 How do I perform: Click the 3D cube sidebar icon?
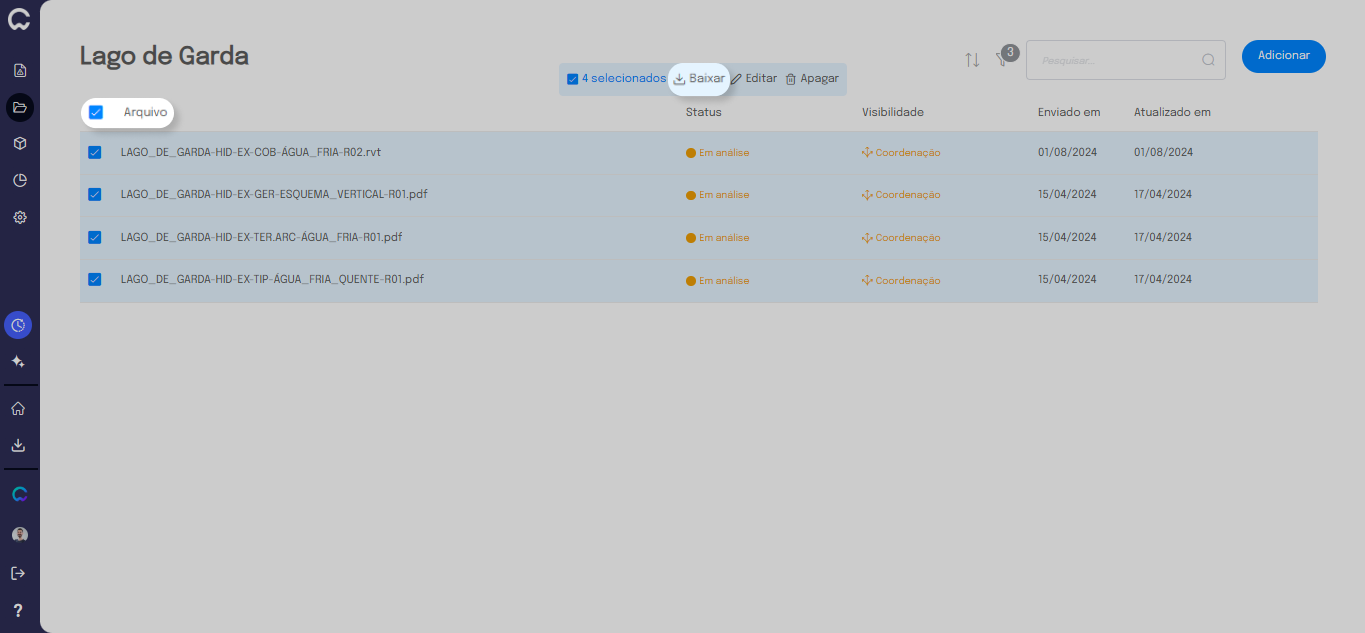(x=19, y=144)
